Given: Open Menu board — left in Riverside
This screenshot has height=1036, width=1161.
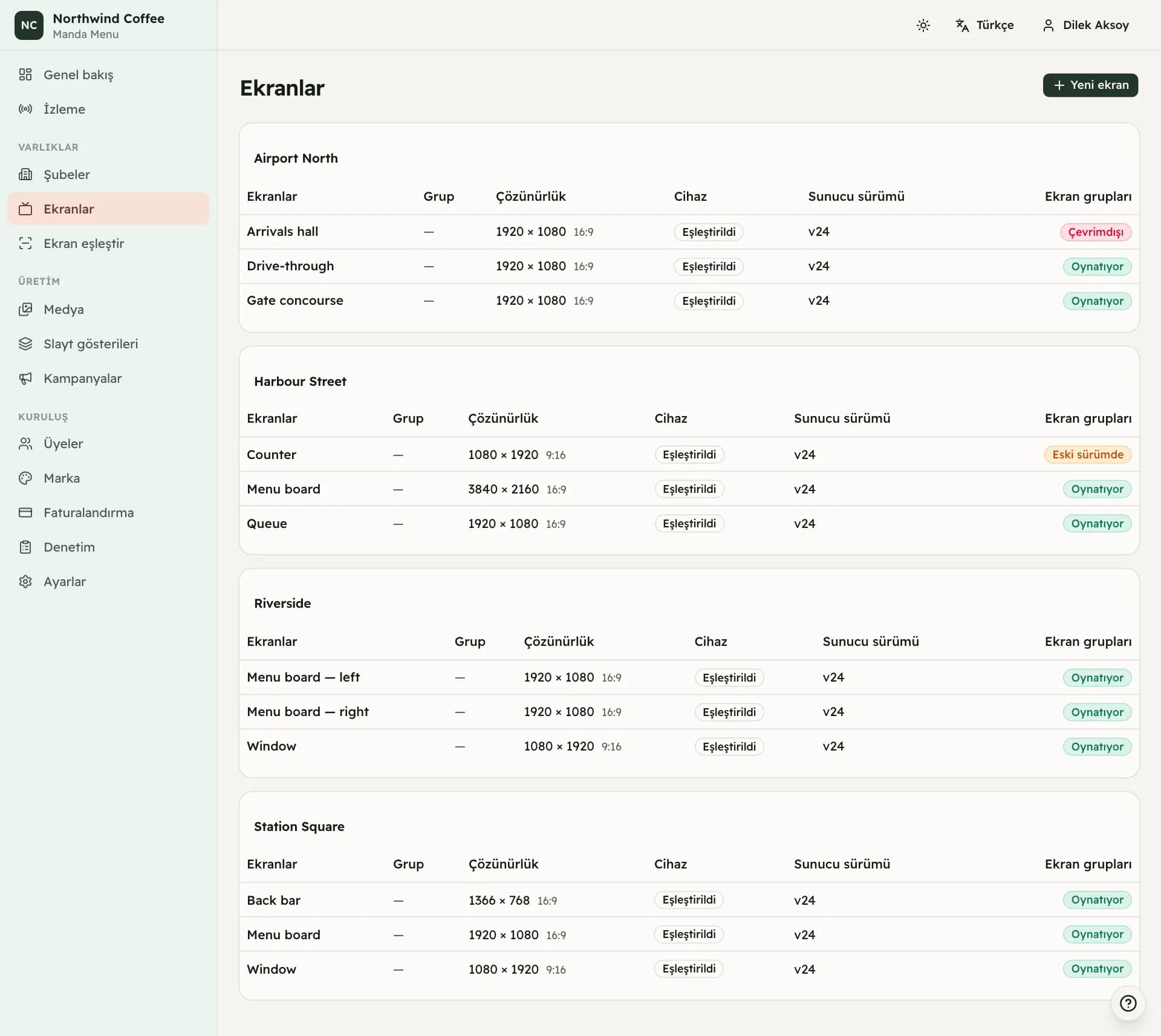Looking at the screenshot, I should point(689,677).
